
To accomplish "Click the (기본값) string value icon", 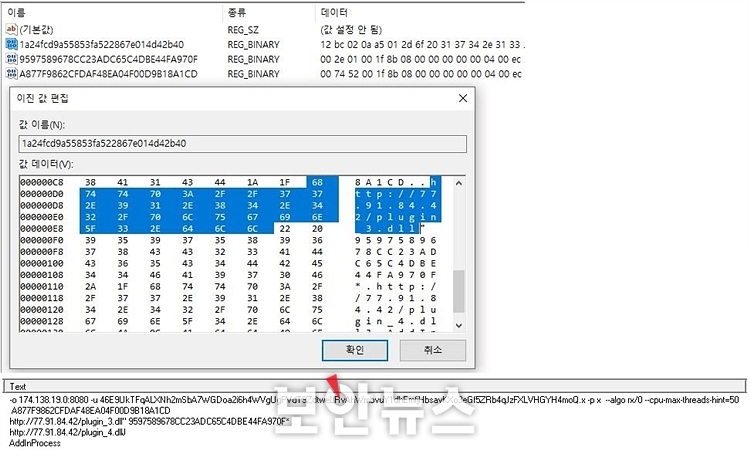I will [x=11, y=31].
